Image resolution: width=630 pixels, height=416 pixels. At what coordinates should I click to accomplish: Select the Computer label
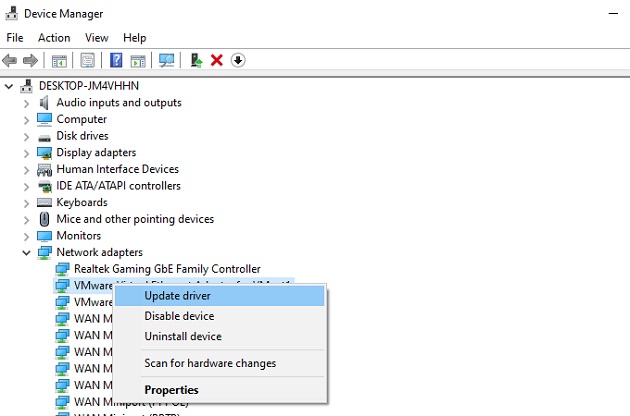82,119
